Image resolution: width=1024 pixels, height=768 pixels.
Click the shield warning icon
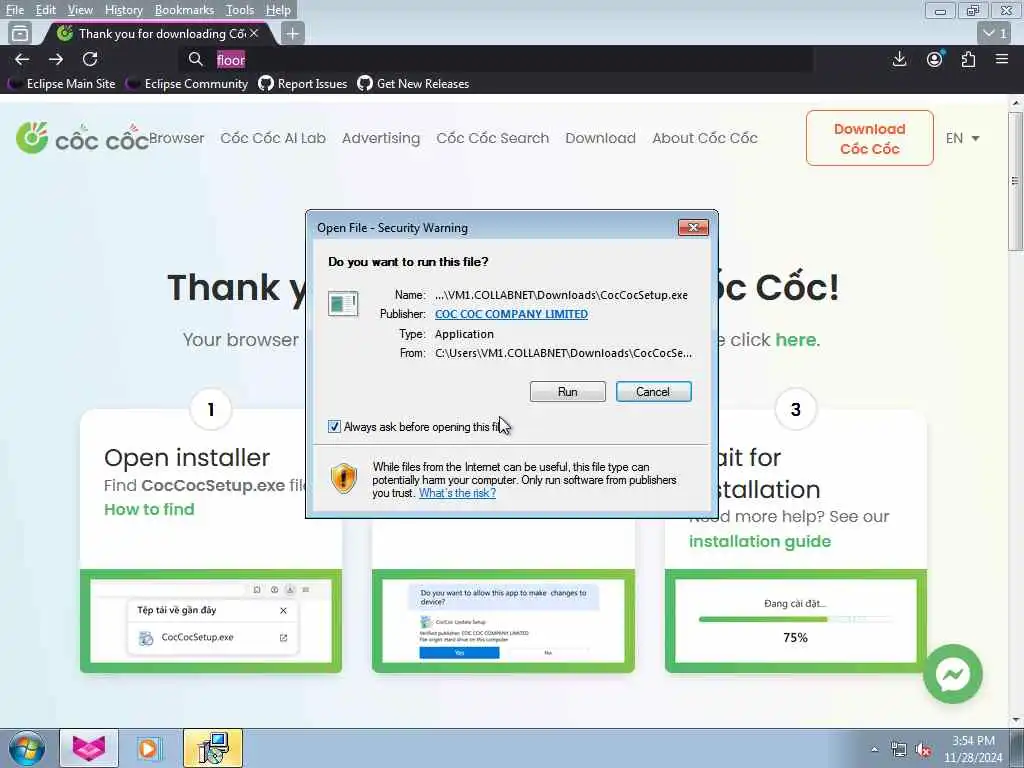(x=344, y=477)
